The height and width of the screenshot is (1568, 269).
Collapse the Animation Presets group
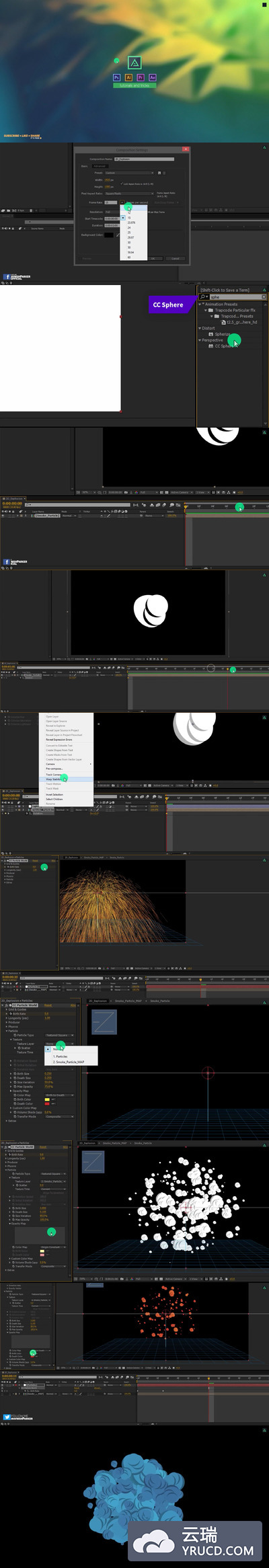coord(200,305)
